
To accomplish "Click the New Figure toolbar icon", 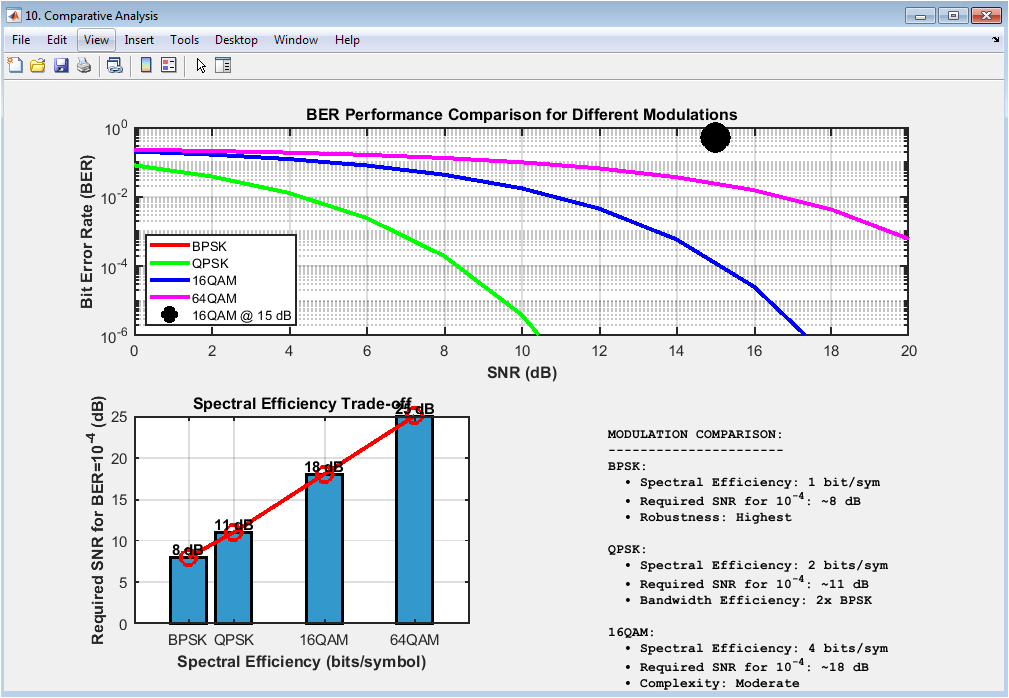I will (x=15, y=66).
